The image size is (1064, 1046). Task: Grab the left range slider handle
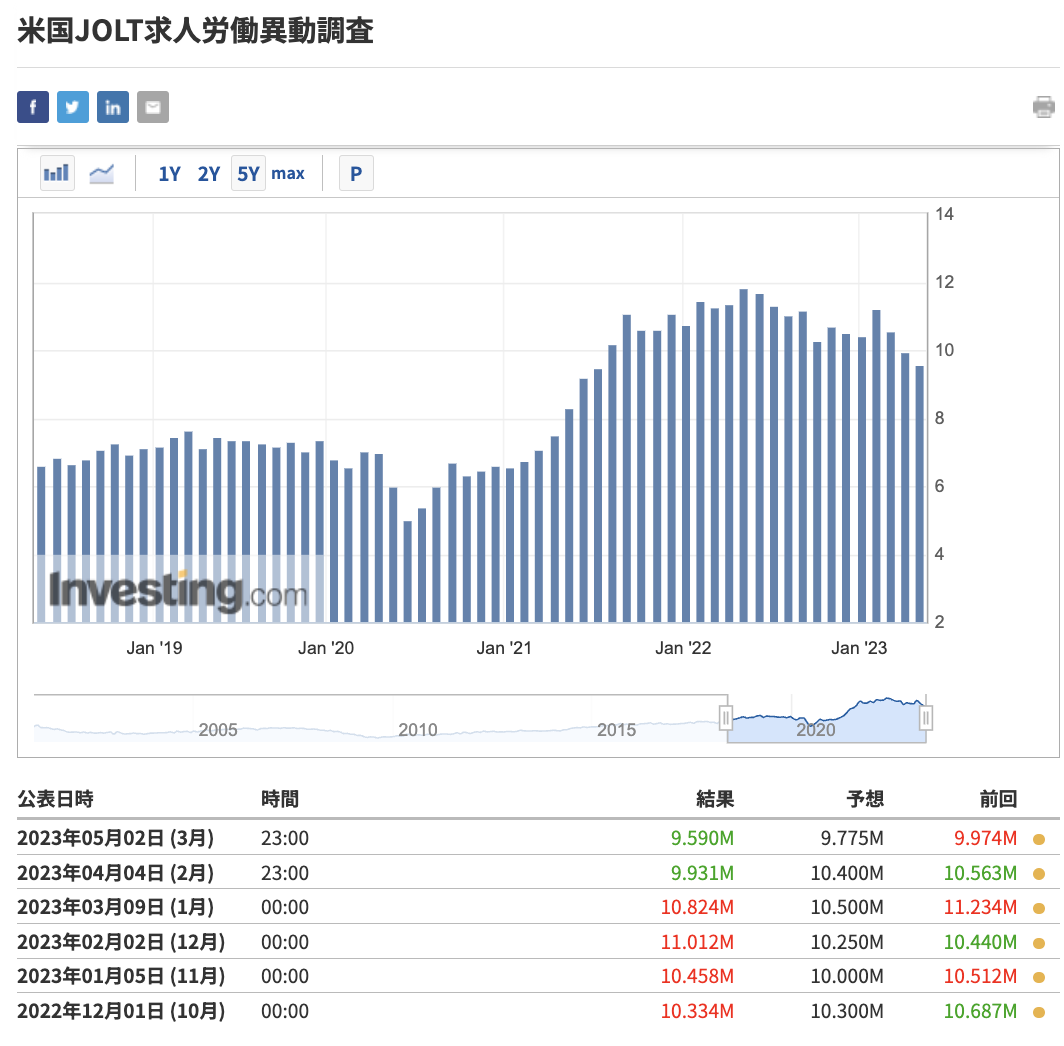tap(725, 717)
